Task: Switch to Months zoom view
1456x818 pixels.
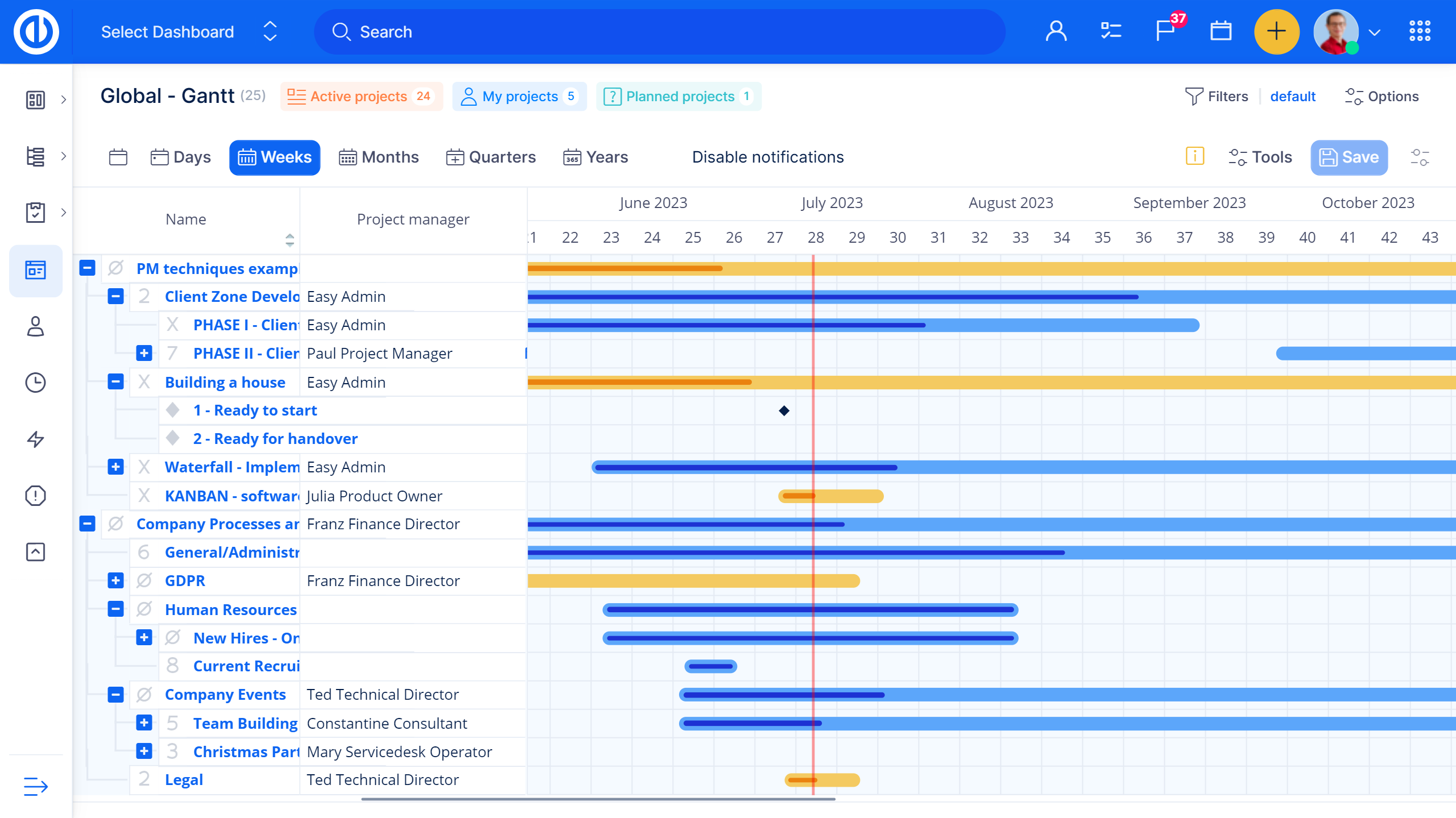Action: tap(379, 157)
